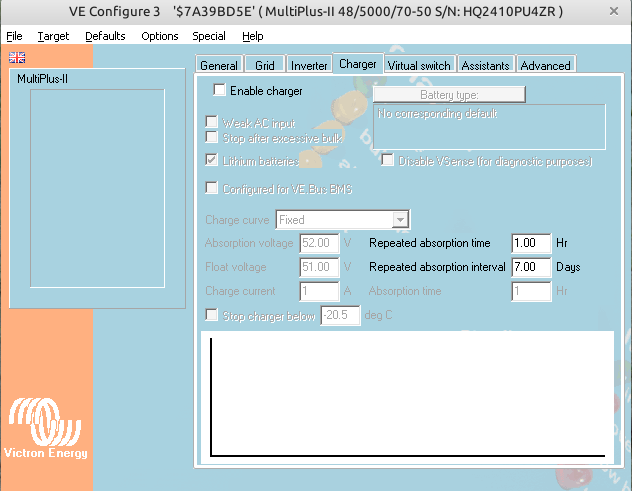Click the Victron Energy logo

point(45,428)
